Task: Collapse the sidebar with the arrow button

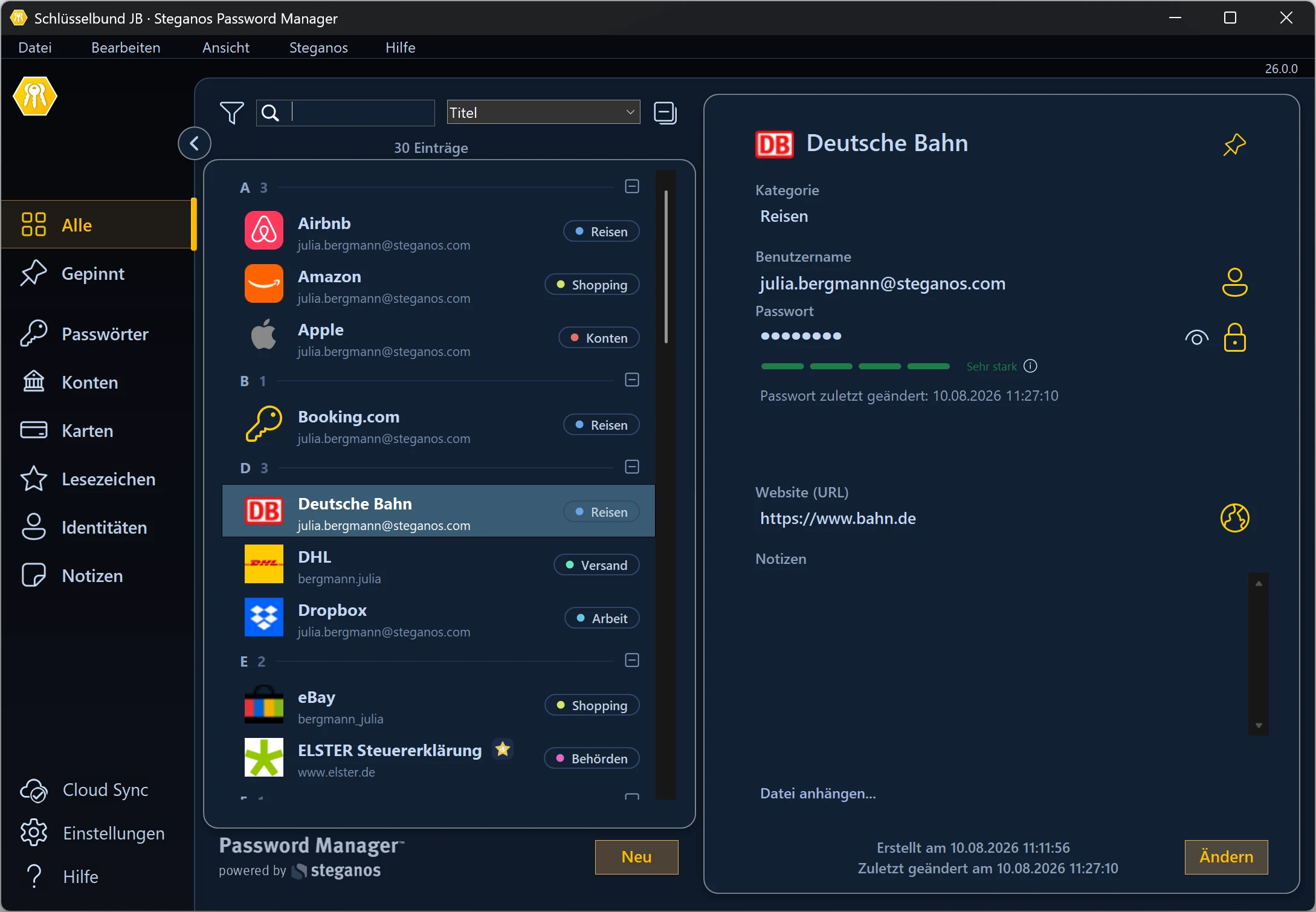Action: (x=195, y=143)
